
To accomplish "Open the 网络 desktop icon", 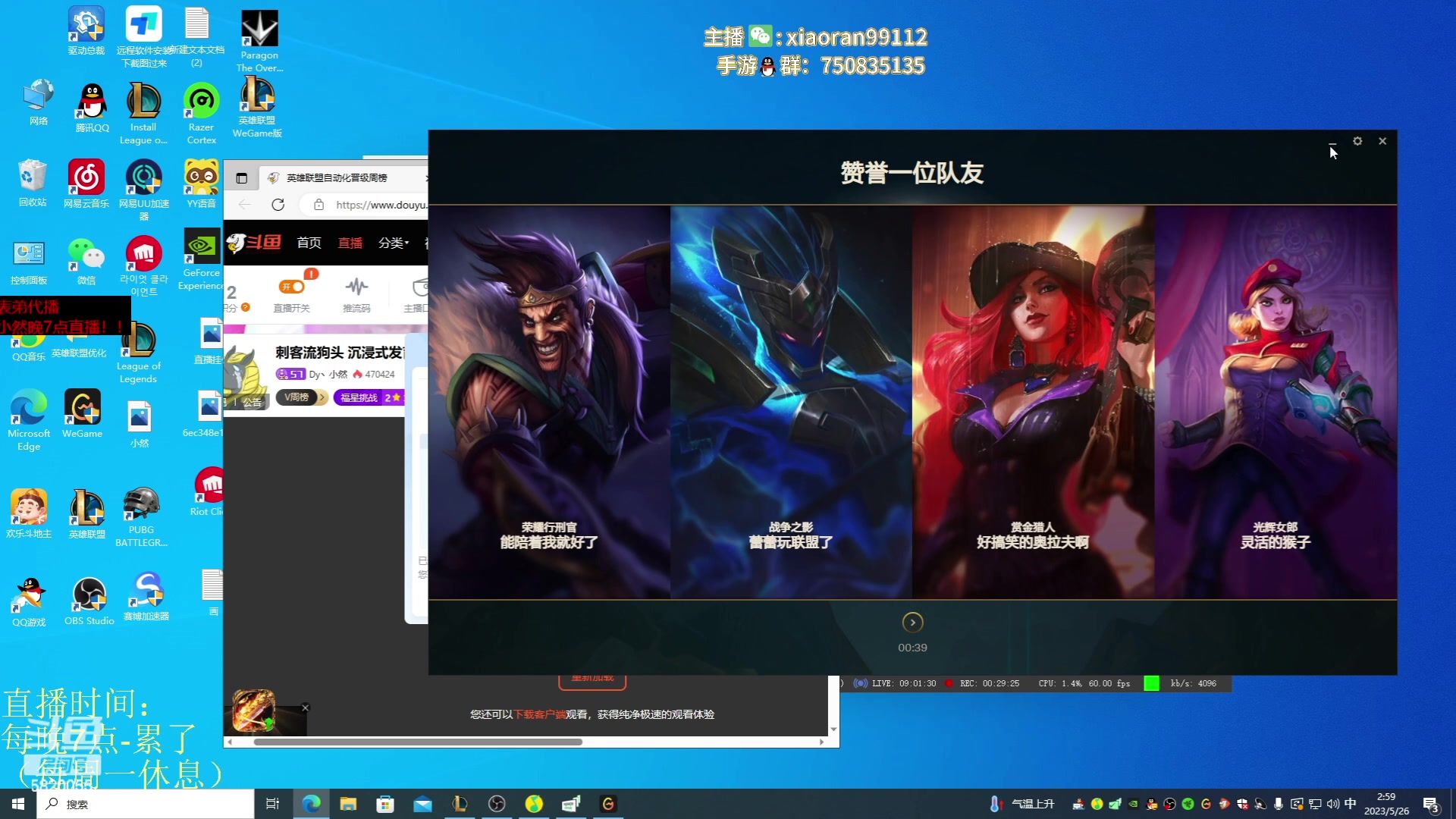I will tap(39, 102).
